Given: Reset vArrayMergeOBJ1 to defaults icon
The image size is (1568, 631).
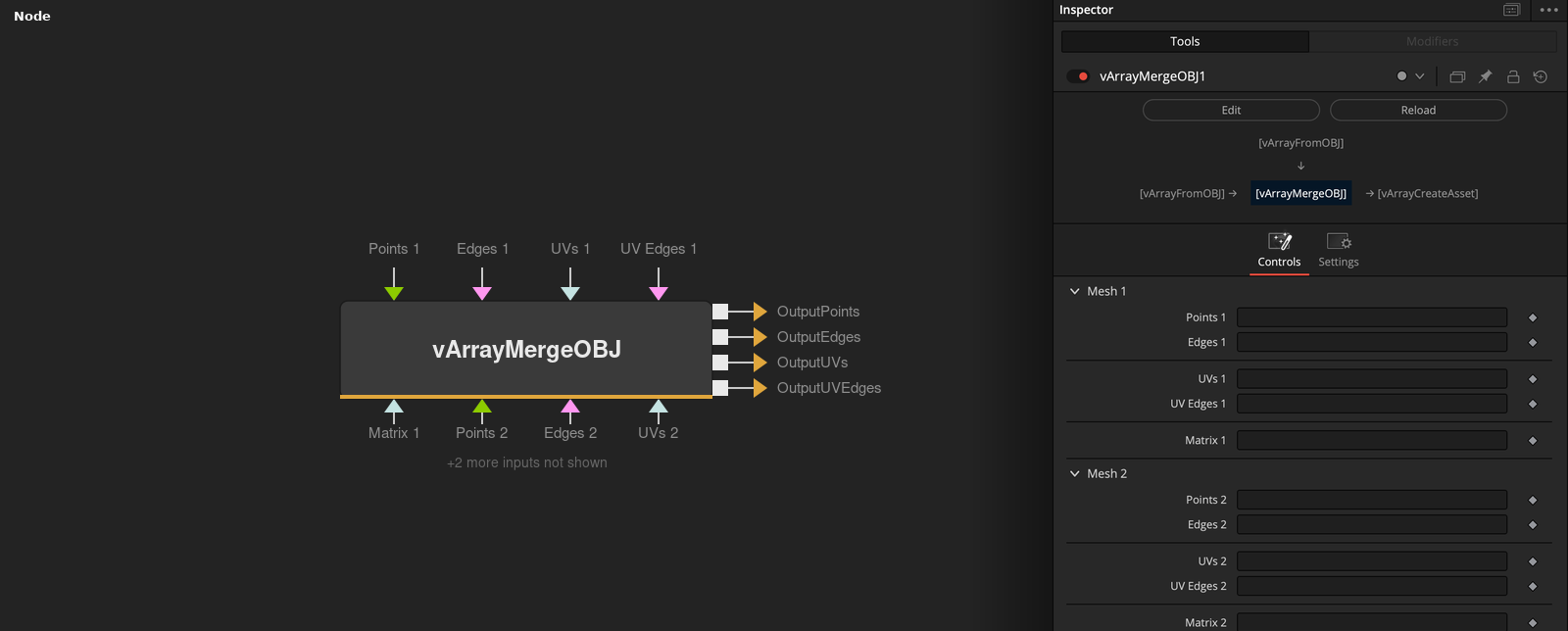Looking at the screenshot, I should point(1541,76).
